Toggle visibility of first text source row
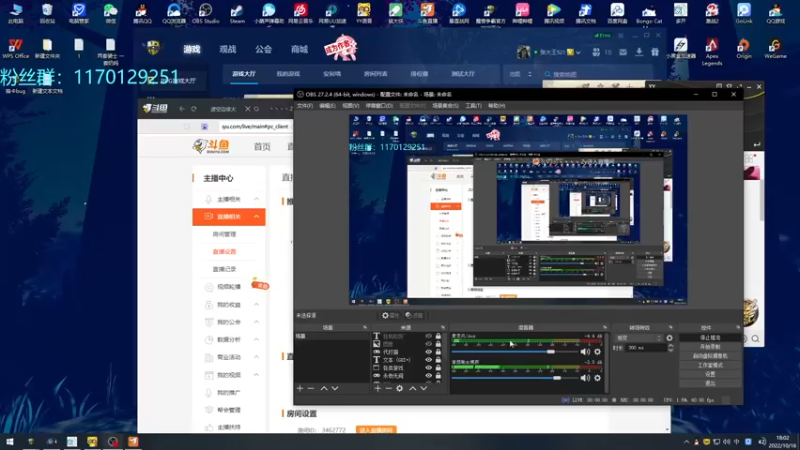The image size is (800, 450). [x=429, y=336]
